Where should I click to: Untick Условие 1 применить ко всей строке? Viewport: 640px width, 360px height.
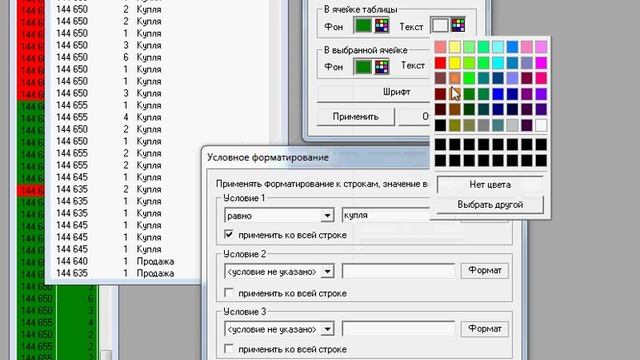coord(229,235)
